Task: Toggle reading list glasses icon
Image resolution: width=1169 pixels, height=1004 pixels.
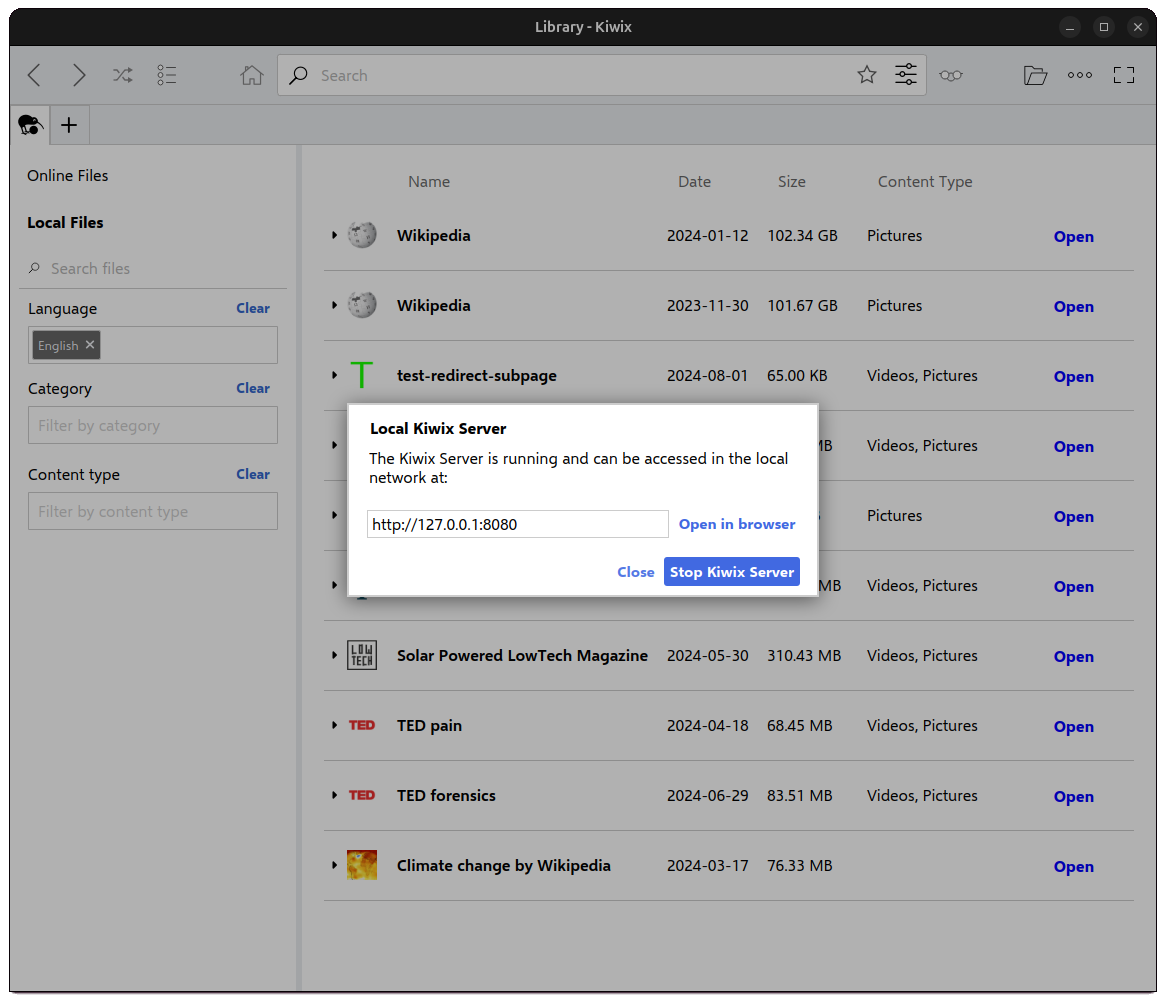Action: (x=951, y=75)
